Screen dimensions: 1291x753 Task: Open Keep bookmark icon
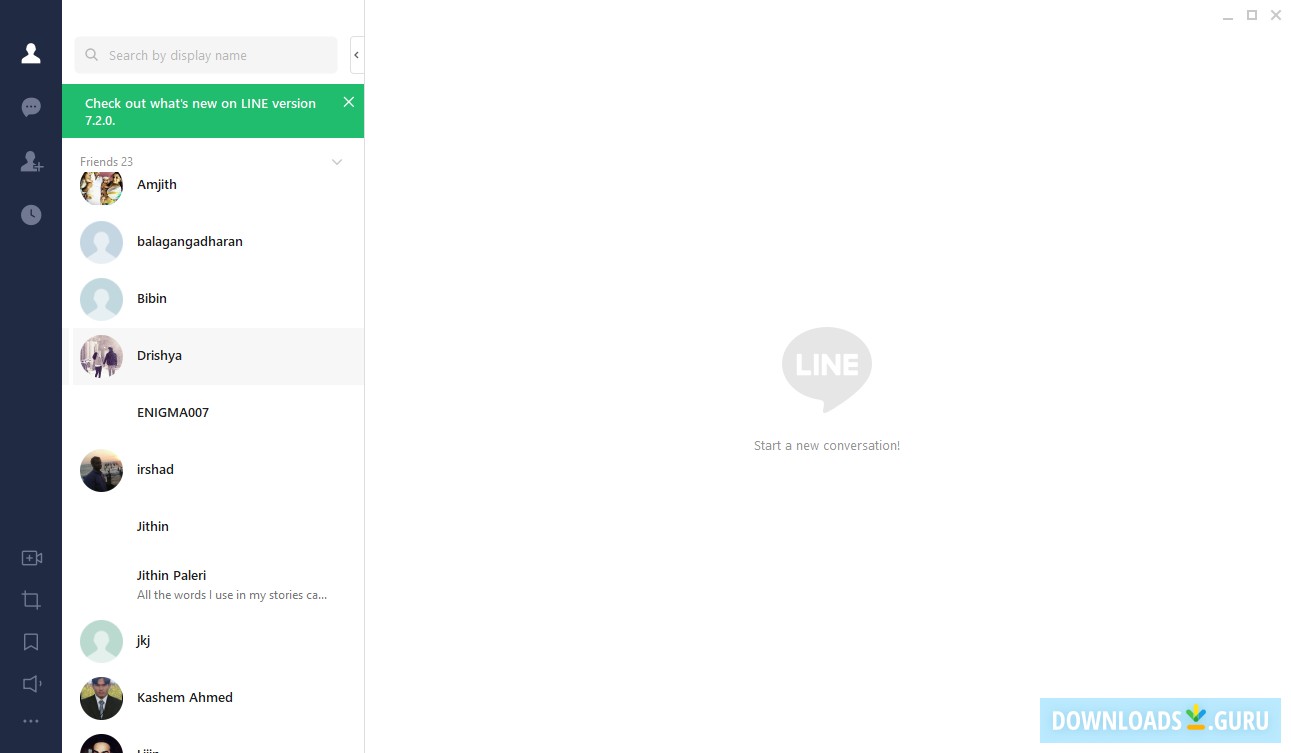pyautogui.click(x=31, y=642)
